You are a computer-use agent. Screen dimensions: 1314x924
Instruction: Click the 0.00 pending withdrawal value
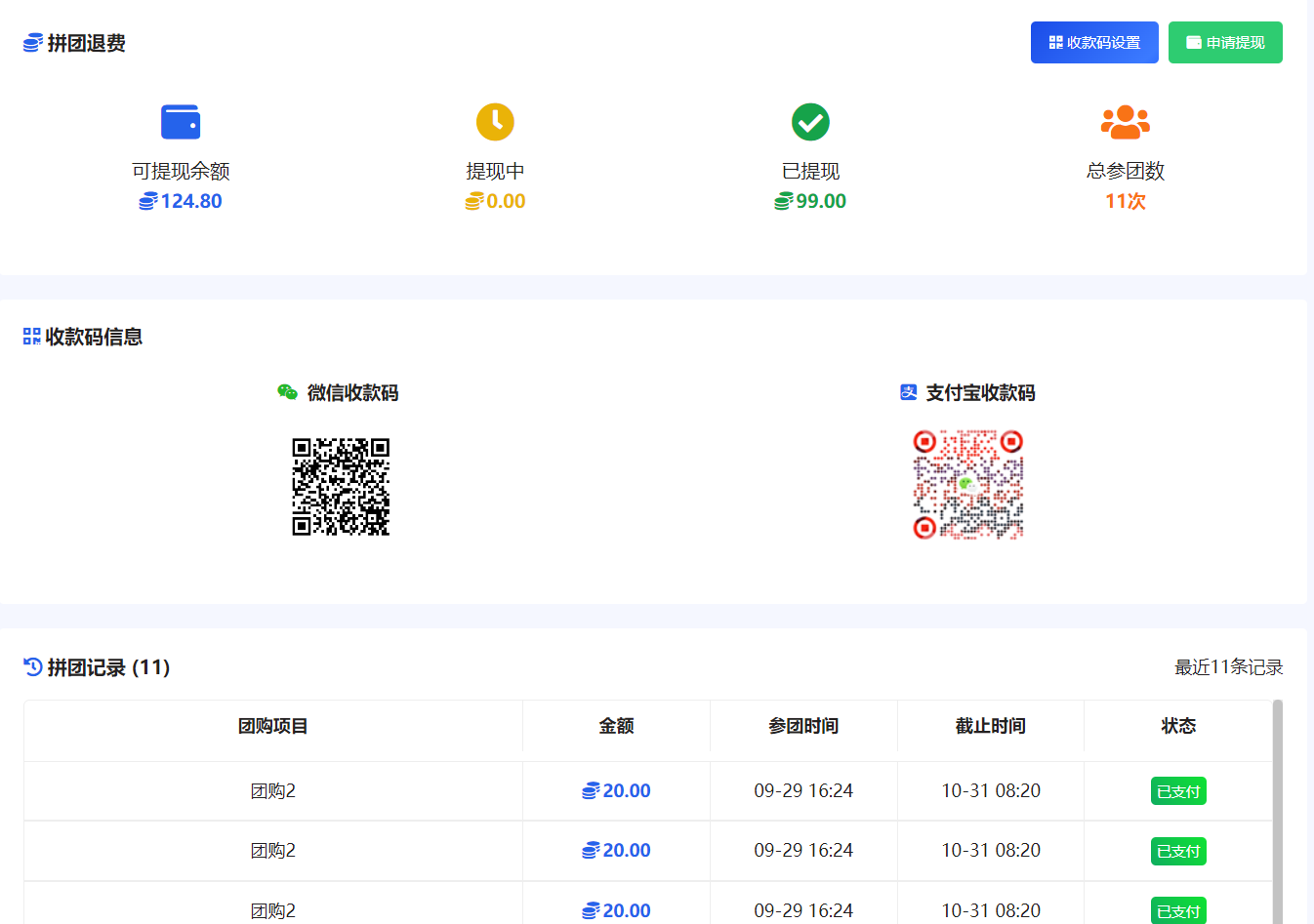(x=506, y=201)
